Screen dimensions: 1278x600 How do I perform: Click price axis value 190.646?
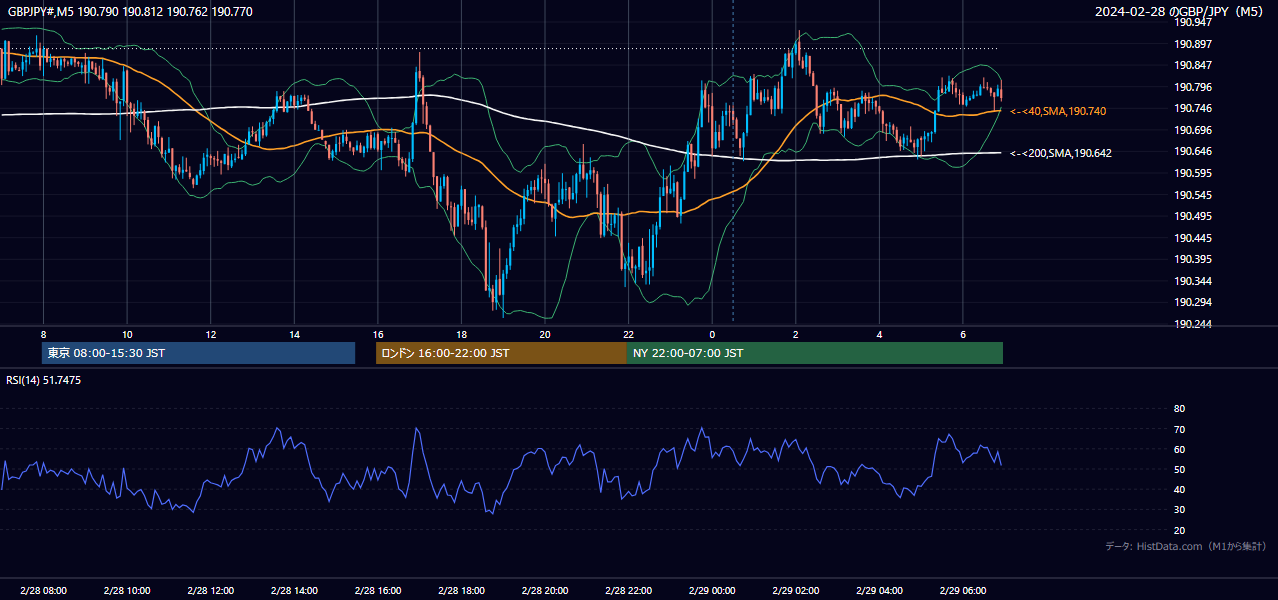pos(1194,151)
